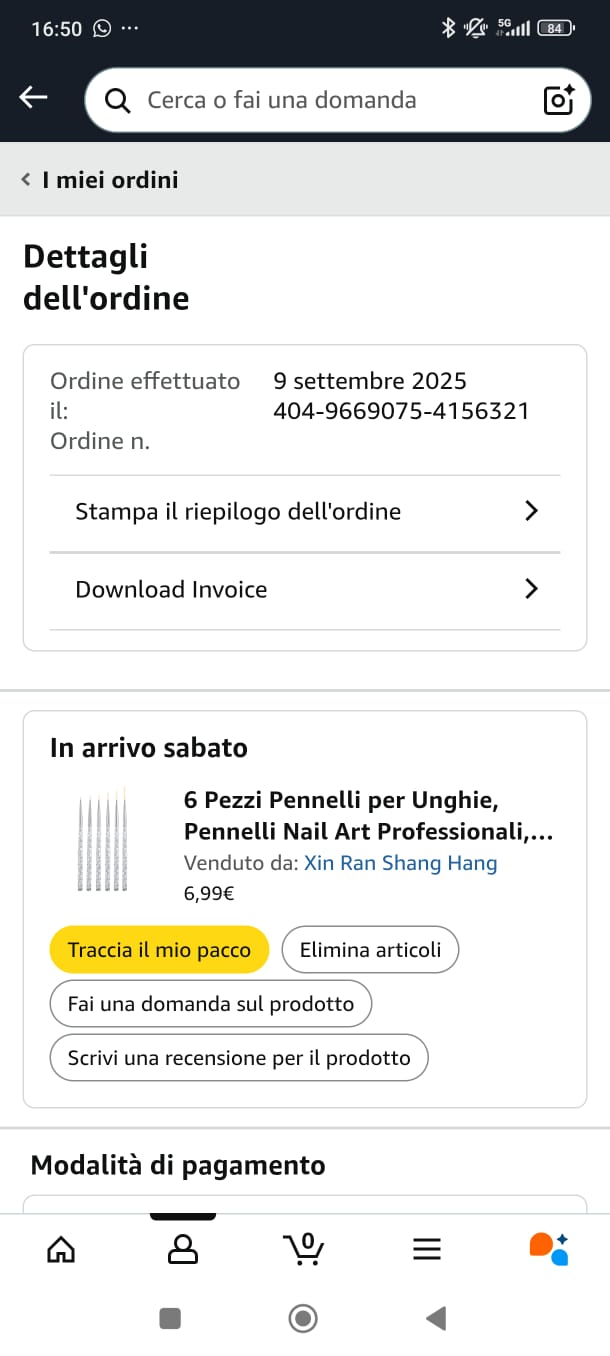Tap Fai una domanda sul prodotto
Screen dimensions: 610x1356
(x=210, y=1003)
